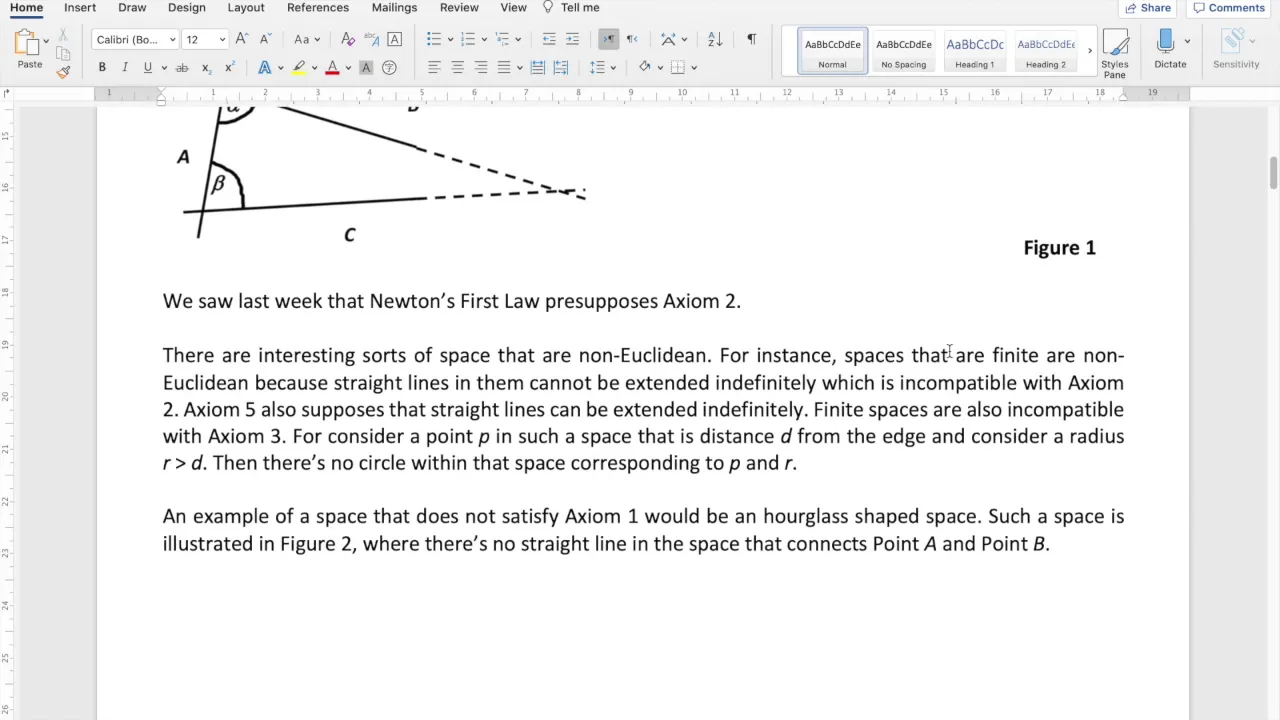Toggle bold formatting
This screenshot has height=720, width=1280.
point(102,67)
